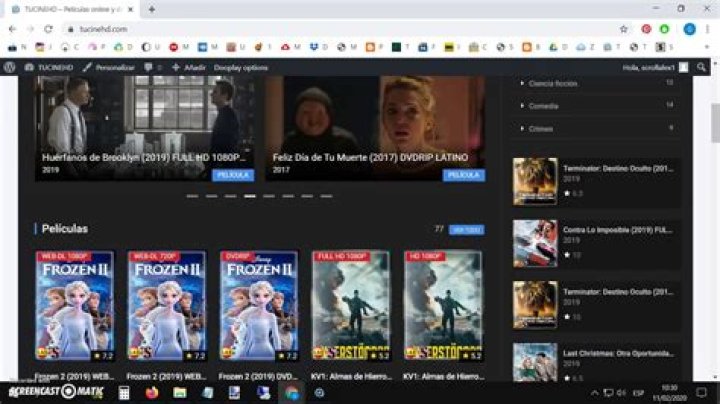Expand the Crimen genre arrow
The image size is (720, 404).
point(522,129)
